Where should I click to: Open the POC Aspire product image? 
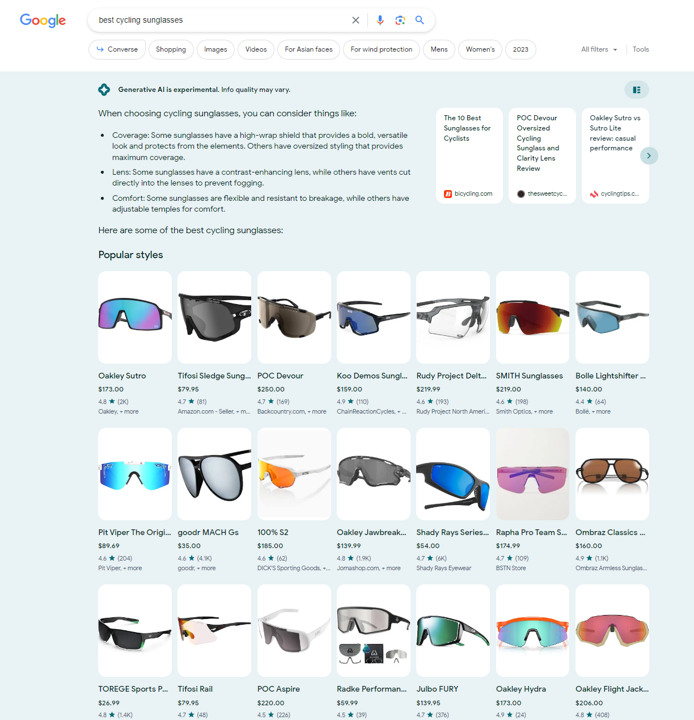pyautogui.click(x=294, y=630)
